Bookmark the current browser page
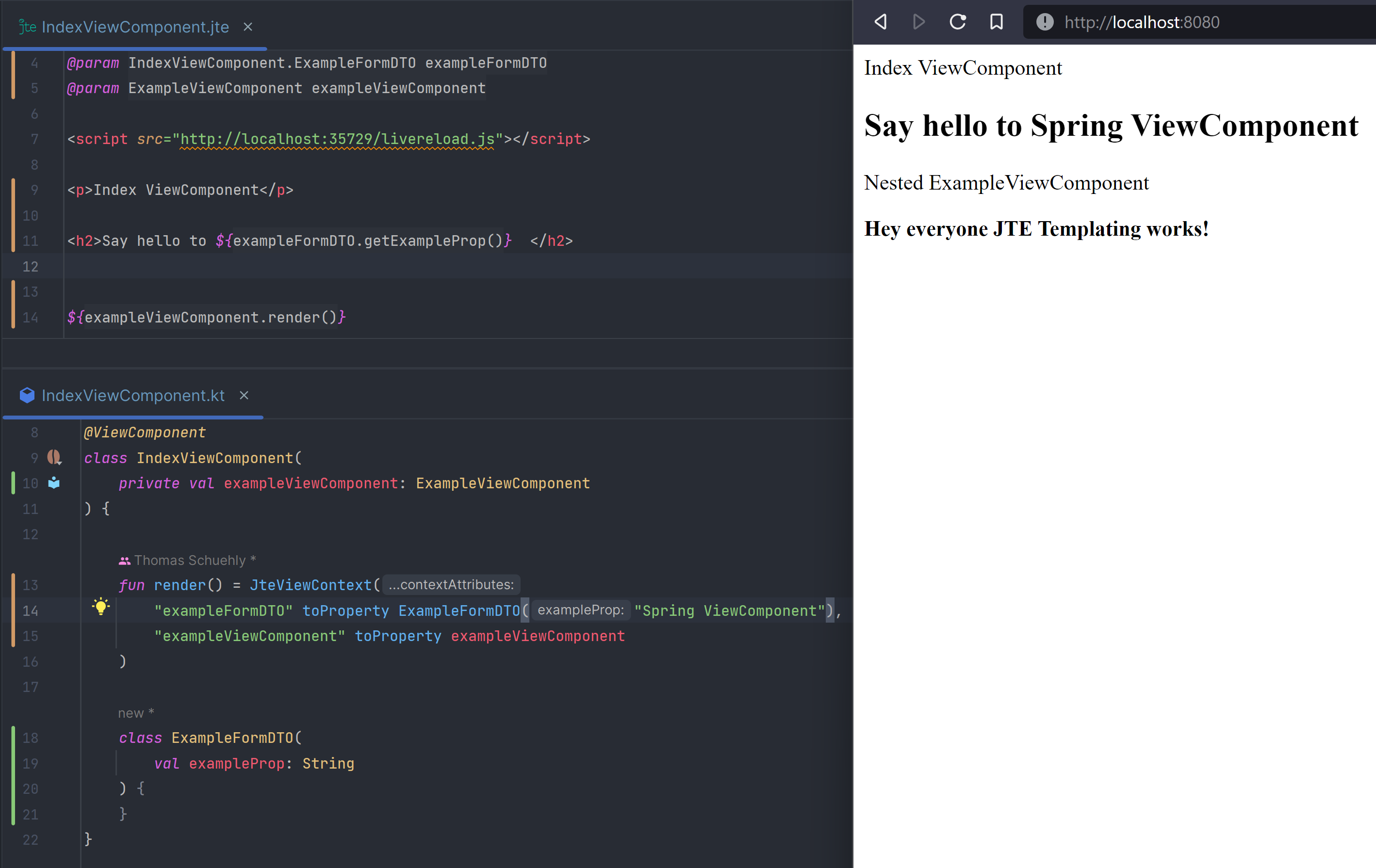1376x868 pixels. 996,22
